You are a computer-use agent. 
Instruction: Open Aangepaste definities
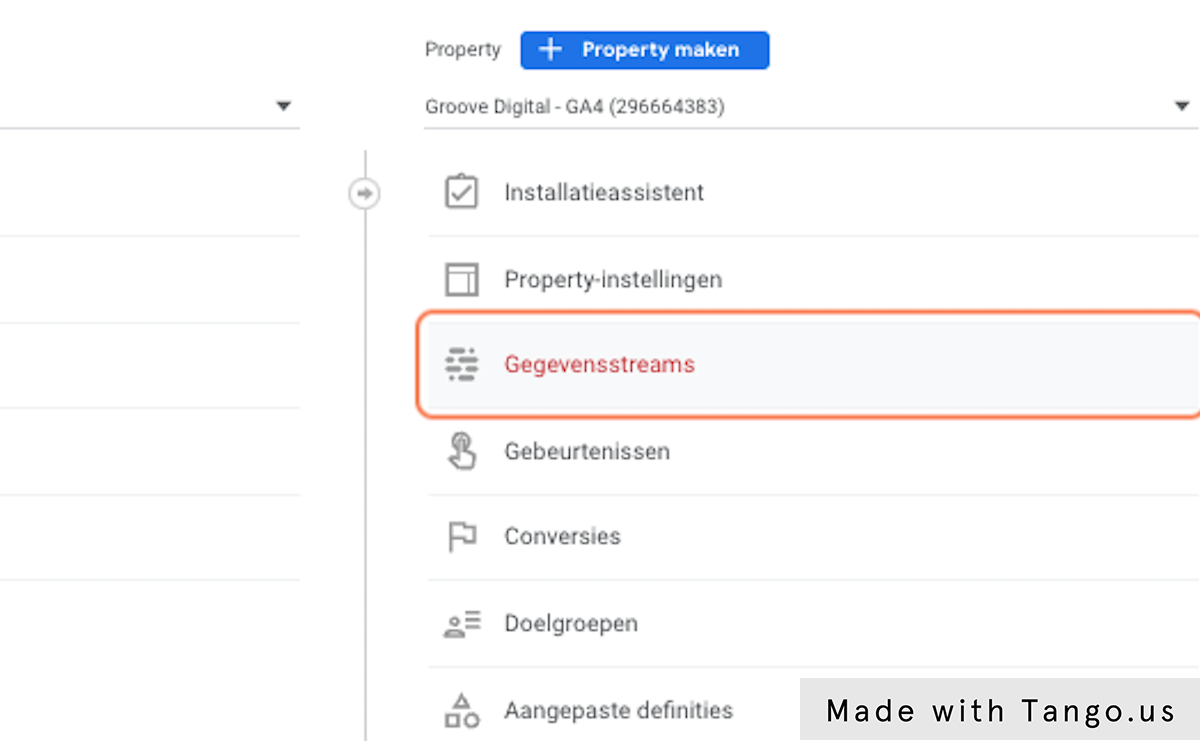[618, 710]
